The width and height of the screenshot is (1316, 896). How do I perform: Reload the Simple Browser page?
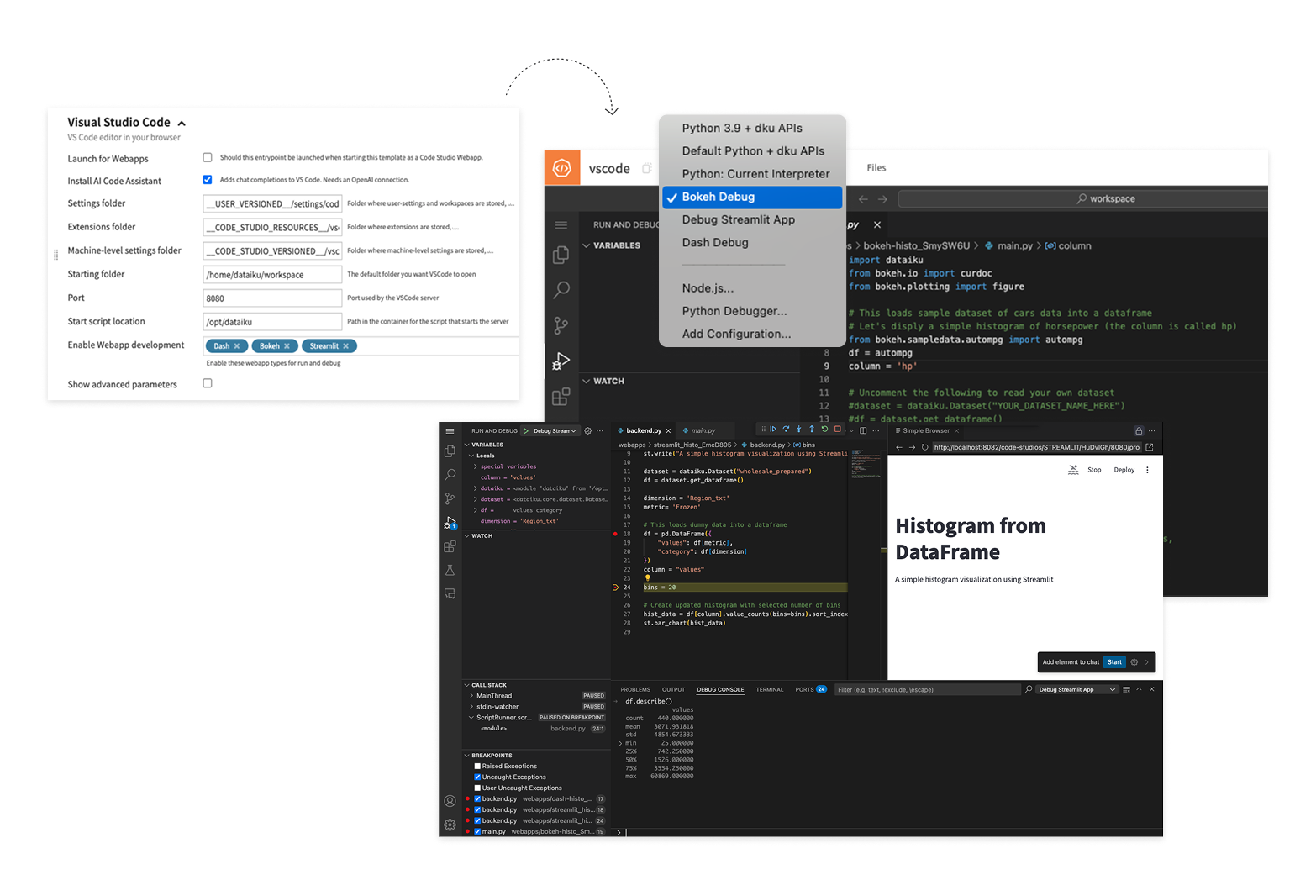click(925, 447)
